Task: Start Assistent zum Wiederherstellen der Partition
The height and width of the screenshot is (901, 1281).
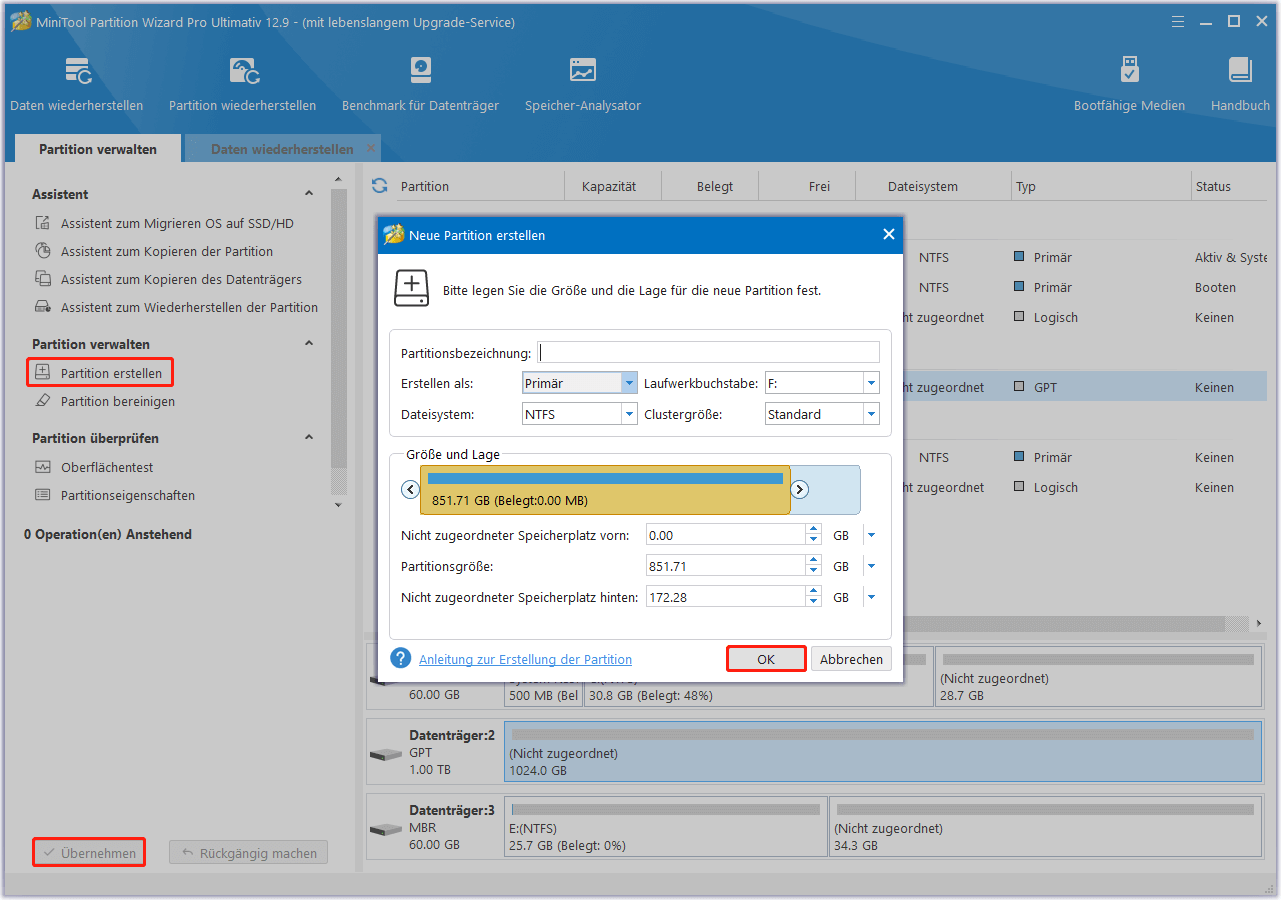Action: tap(176, 308)
